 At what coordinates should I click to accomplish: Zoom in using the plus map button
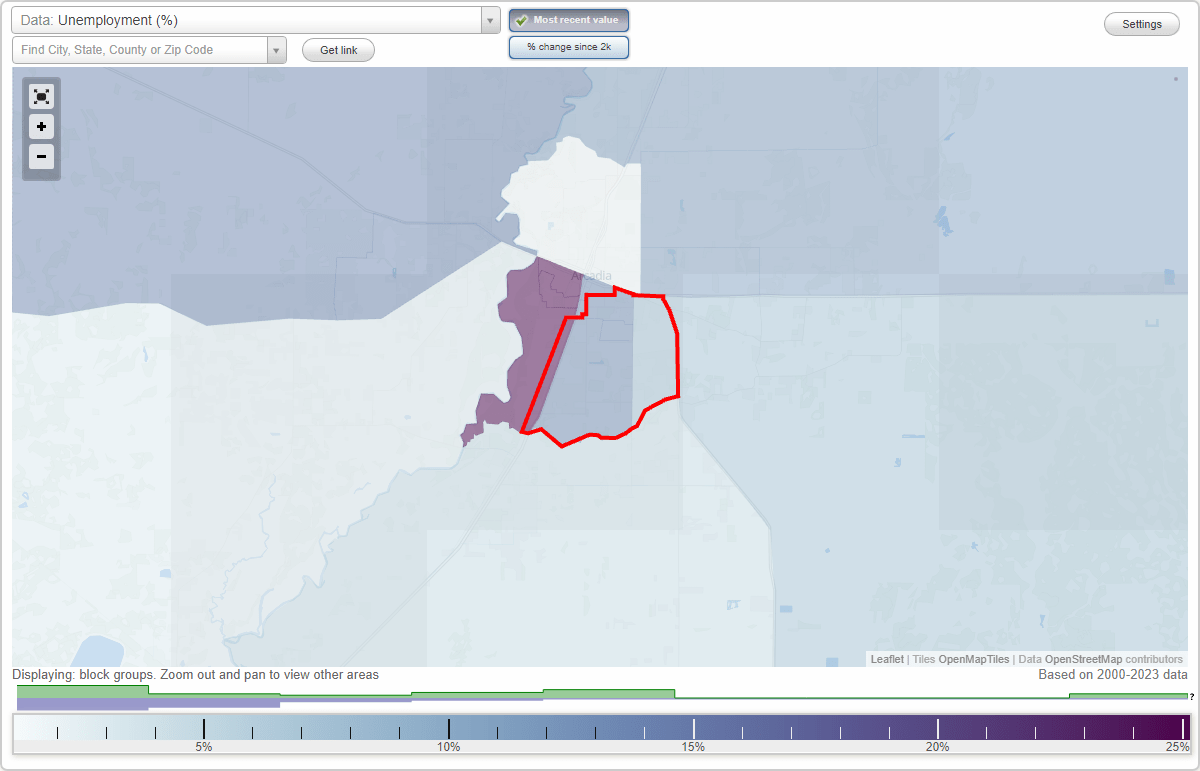[x=41, y=126]
